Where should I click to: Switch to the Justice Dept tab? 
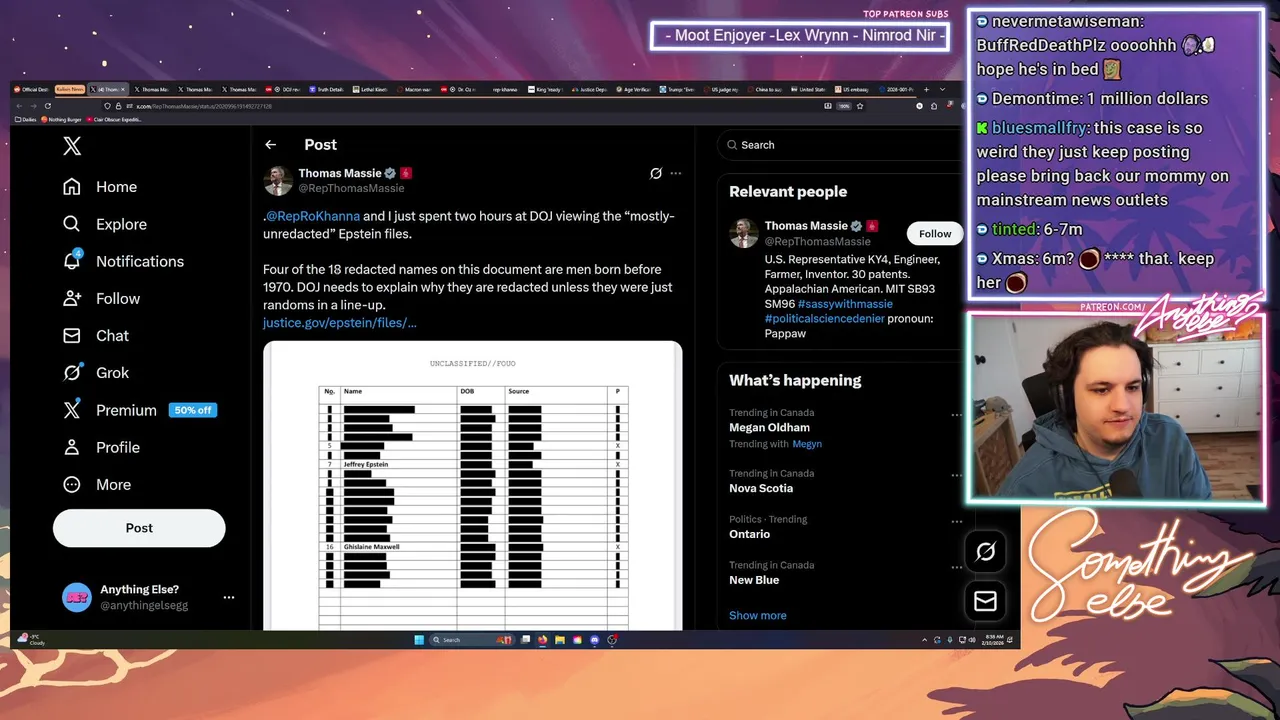tap(589, 89)
